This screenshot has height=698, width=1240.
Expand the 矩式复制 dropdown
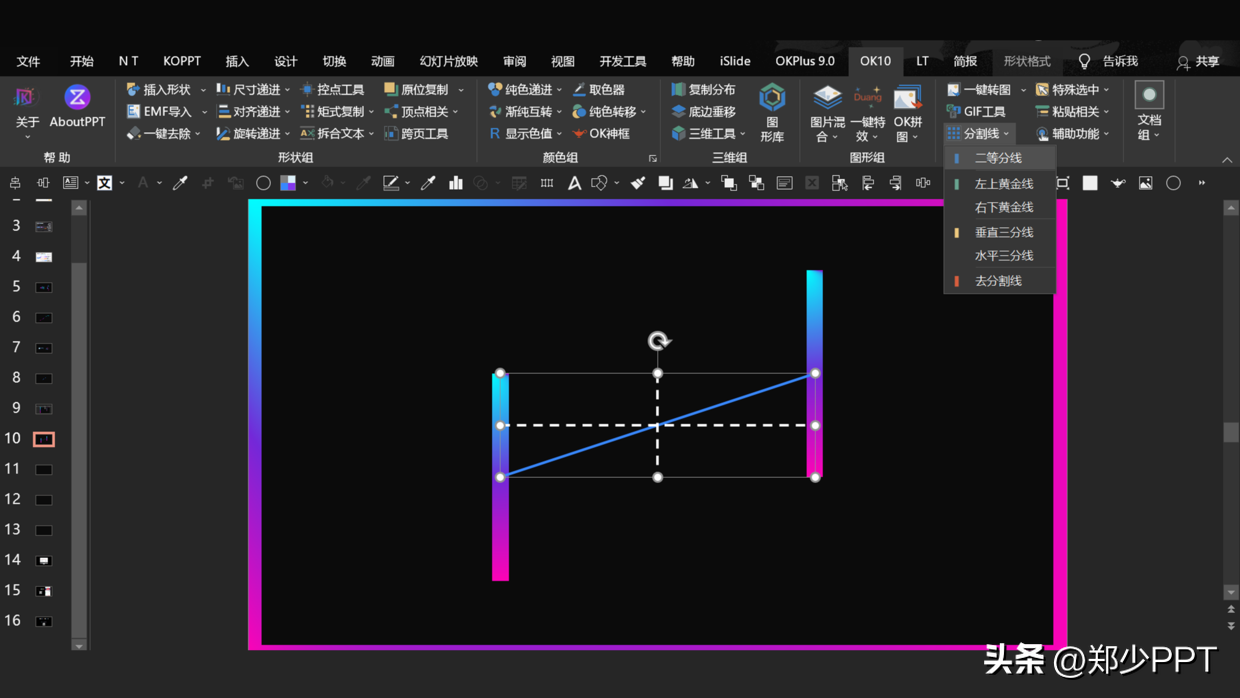371,112
